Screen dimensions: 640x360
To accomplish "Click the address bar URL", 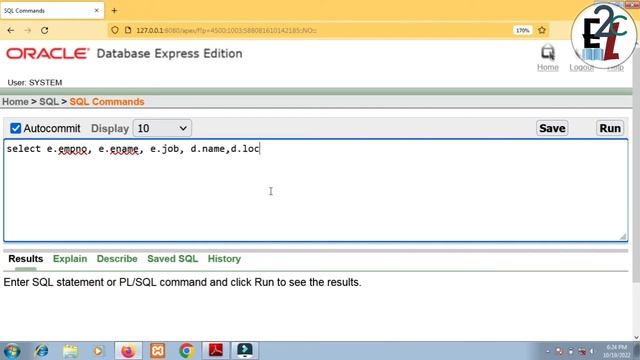I will coord(227,31).
